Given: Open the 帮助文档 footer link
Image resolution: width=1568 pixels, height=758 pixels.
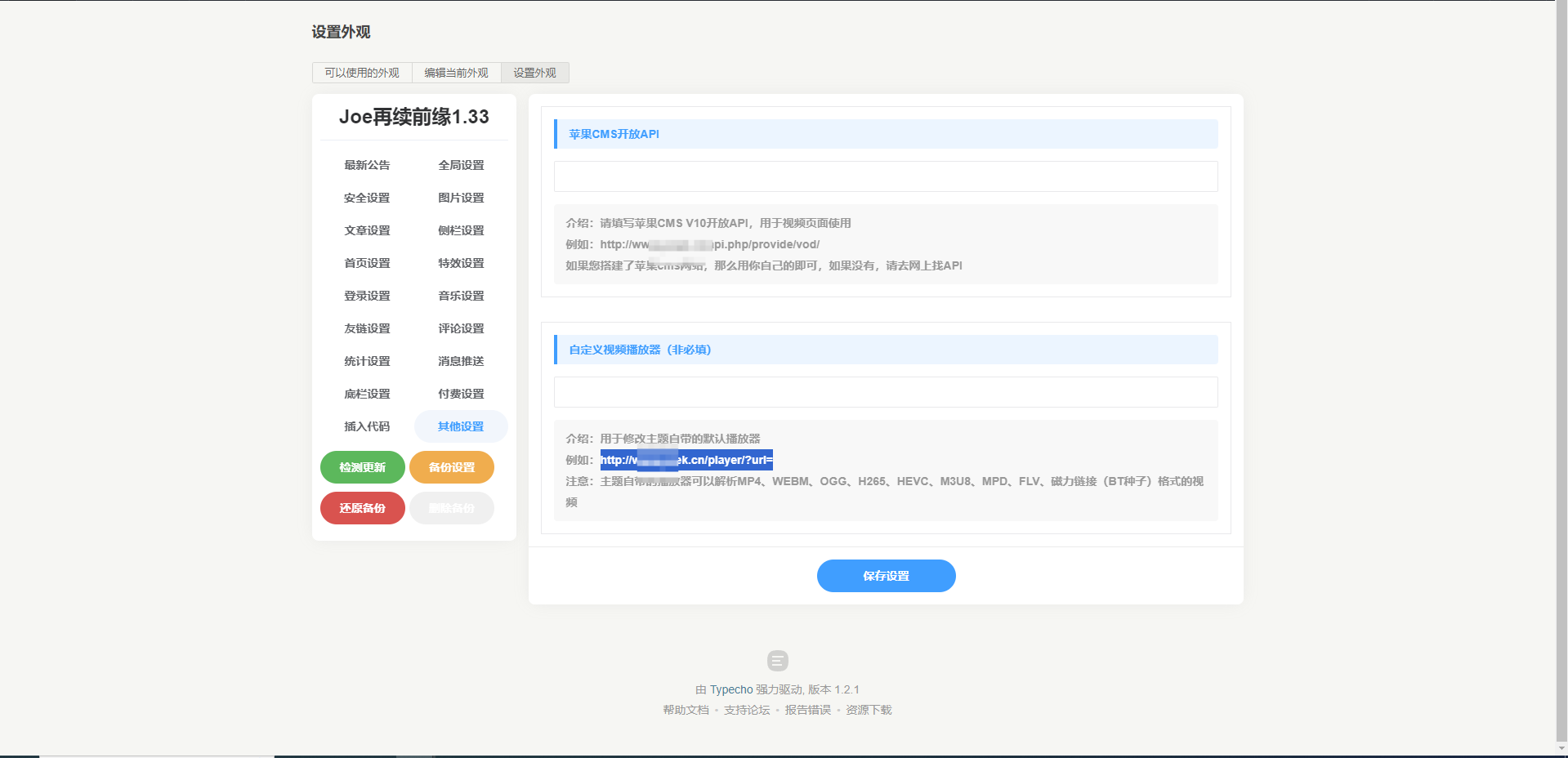Looking at the screenshot, I should pyautogui.click(x=686, y=710).
